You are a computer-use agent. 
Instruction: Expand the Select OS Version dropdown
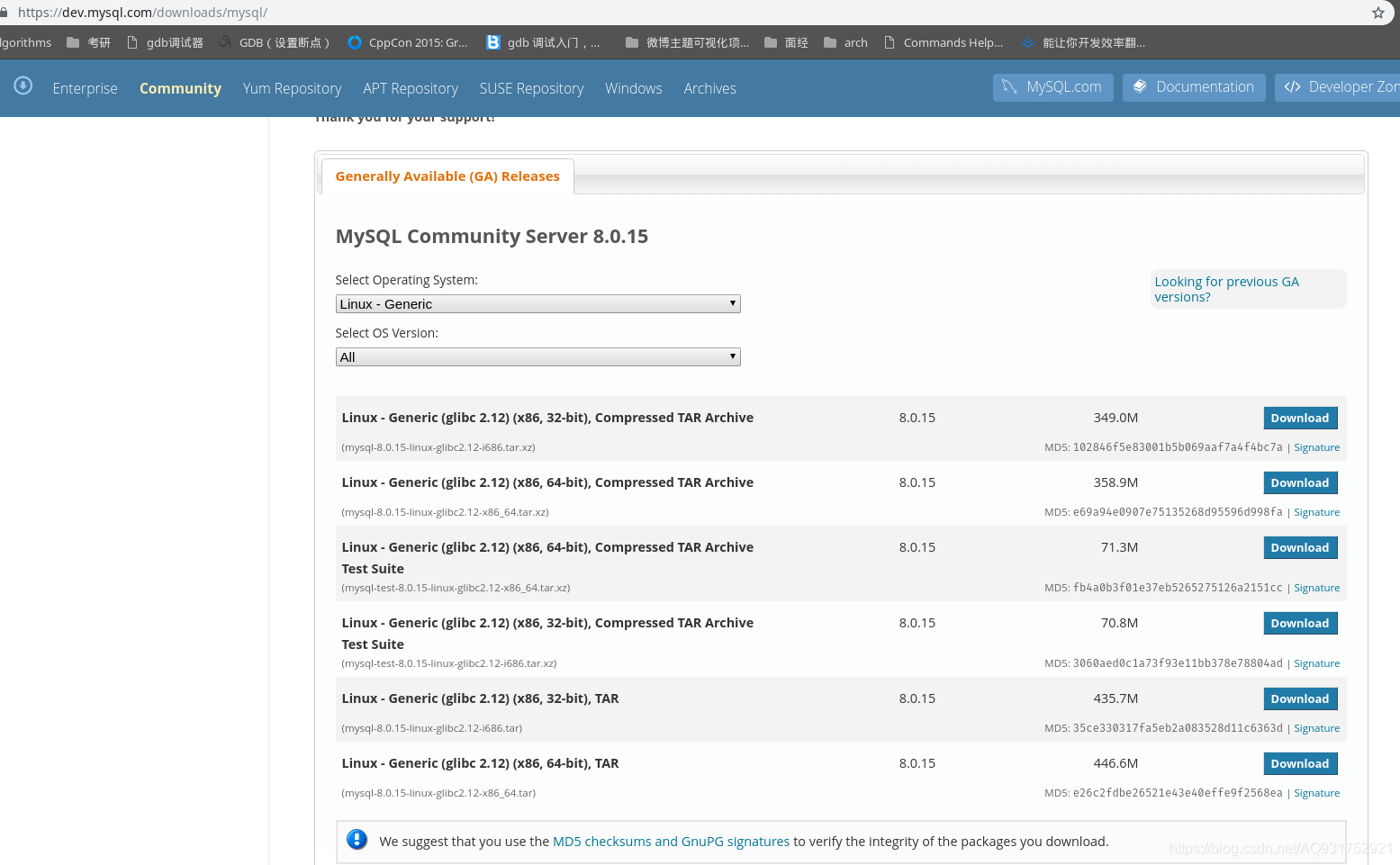click(x=537, y=357)
